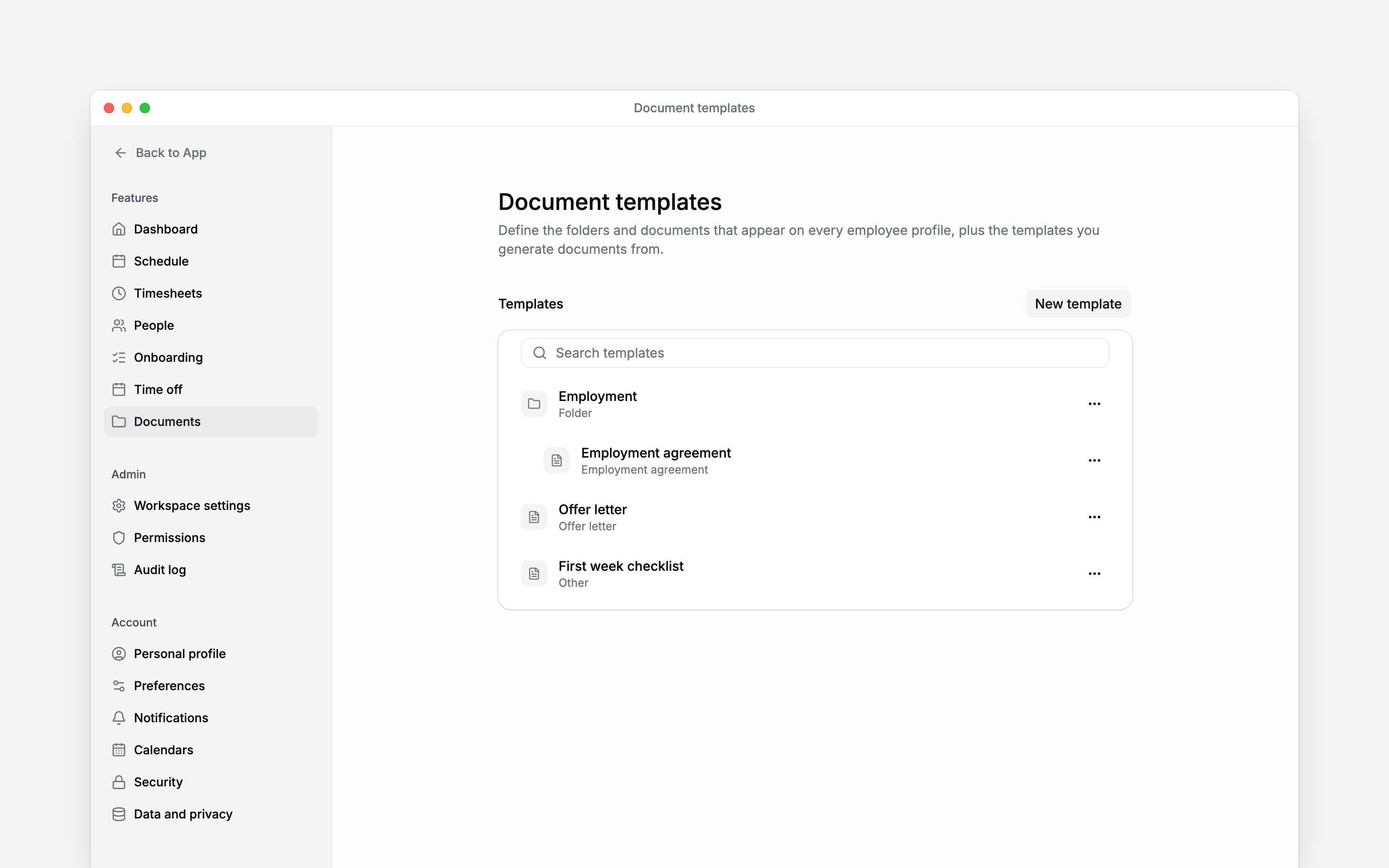Open Personal profile page
This screenshot has height=868, width=1389.
(210, 654)
